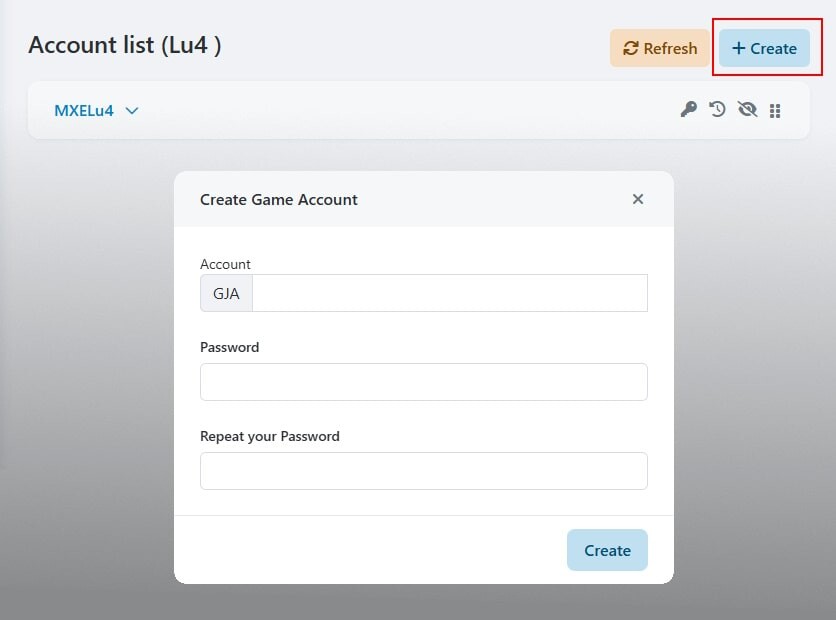Open the six-dot grid menu icon
This screenshot has width=836, height=620.
pos(775,111)
